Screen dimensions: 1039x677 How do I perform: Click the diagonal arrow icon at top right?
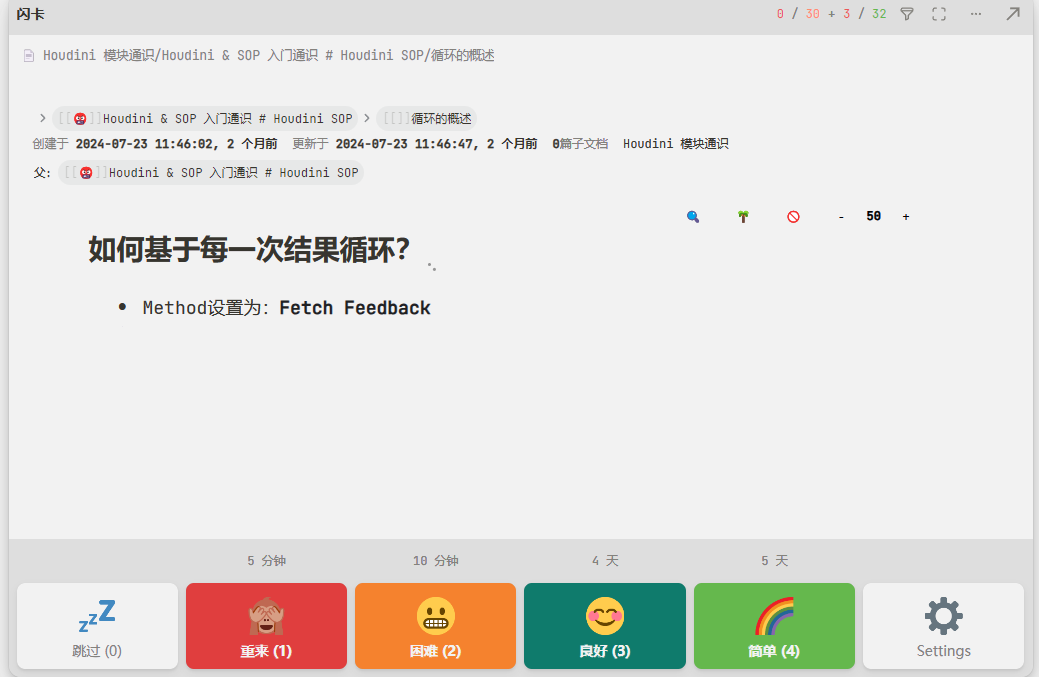[x=1013, y=14]
